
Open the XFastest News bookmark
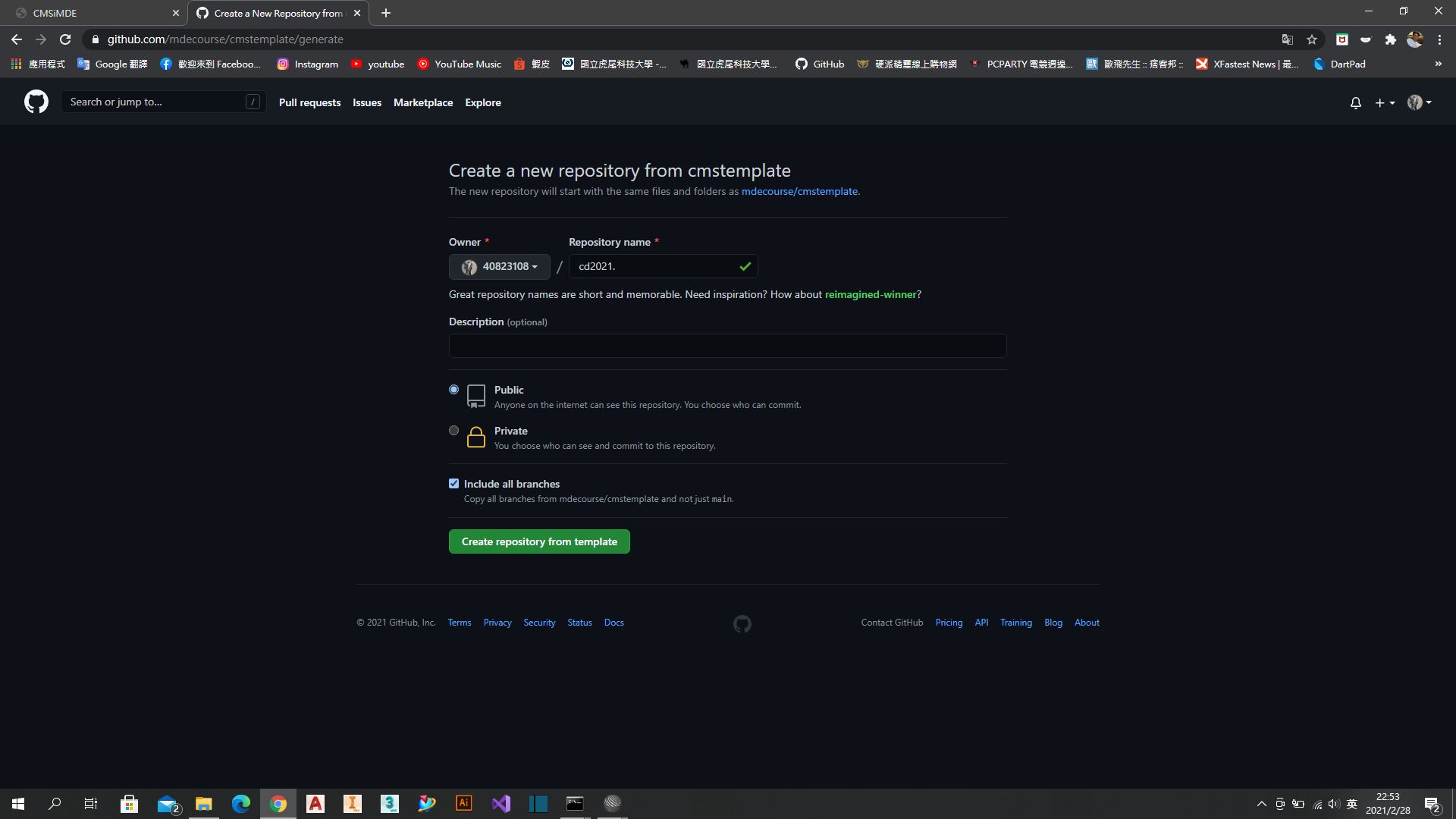pyautogui.click(x=1247, y=64)
